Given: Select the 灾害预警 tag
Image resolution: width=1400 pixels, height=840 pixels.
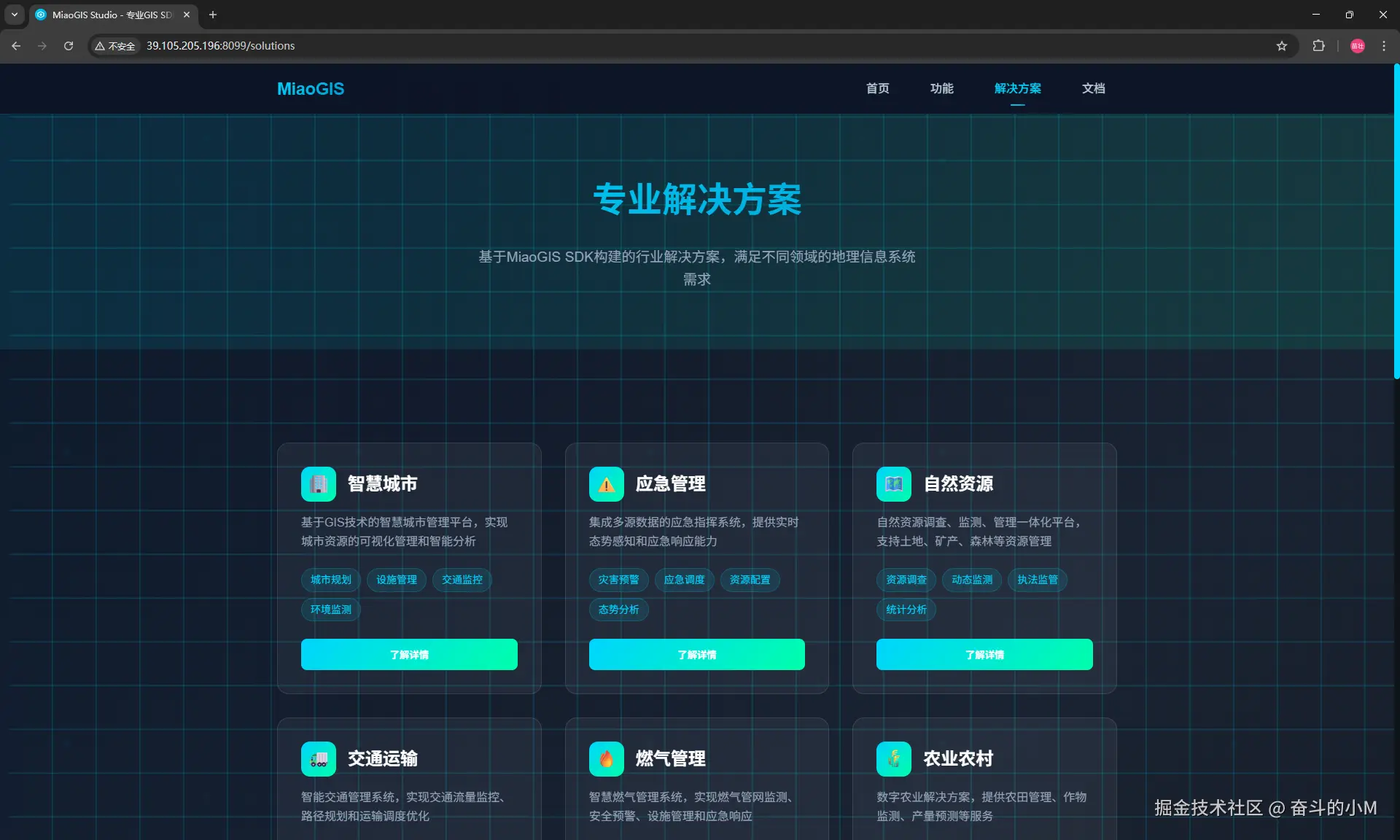Looking at the screenshot, I should (x=618, y=580).
